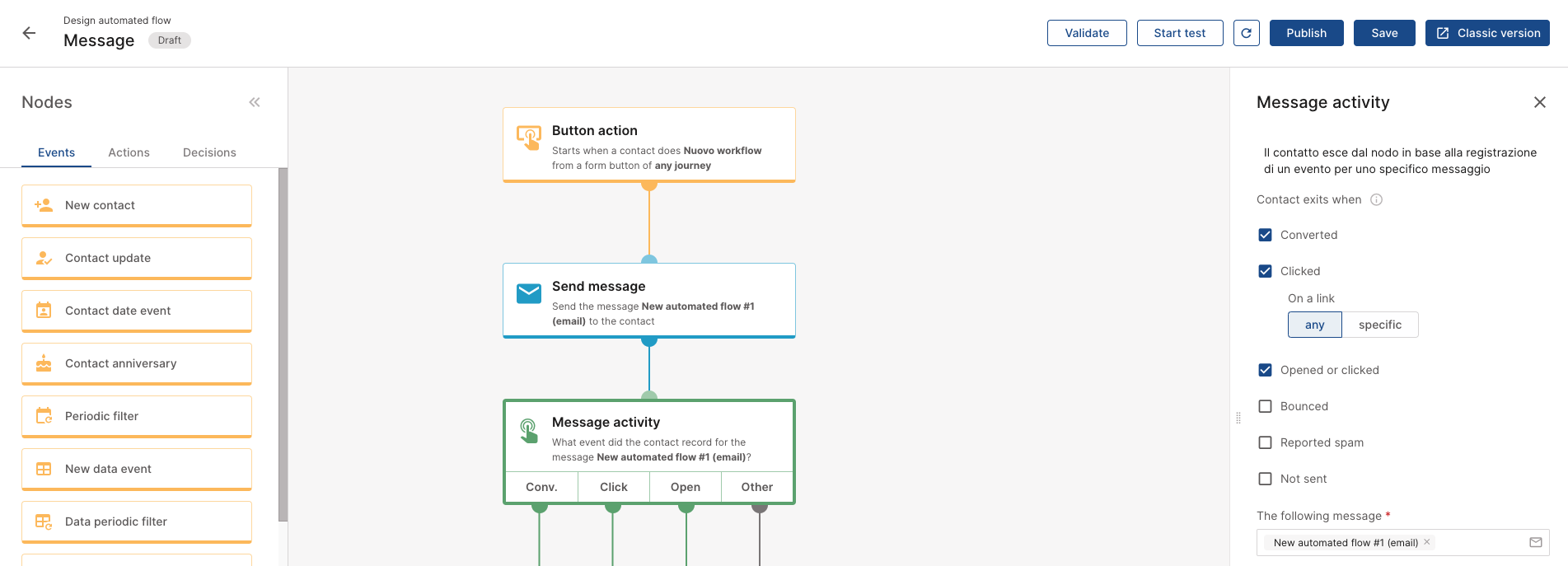Click the Contact anniversary cake icon
Image resolution: width=1568 pixels, height=566 pixels.
pos(44,363)
